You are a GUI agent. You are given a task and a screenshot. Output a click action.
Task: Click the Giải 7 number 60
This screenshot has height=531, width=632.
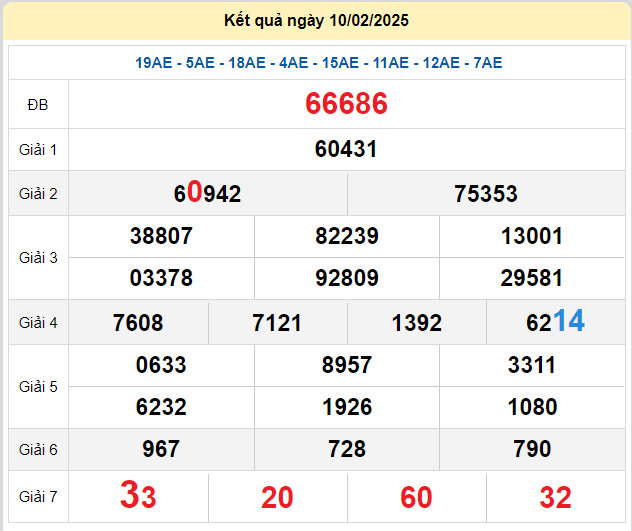click(416, 498)
